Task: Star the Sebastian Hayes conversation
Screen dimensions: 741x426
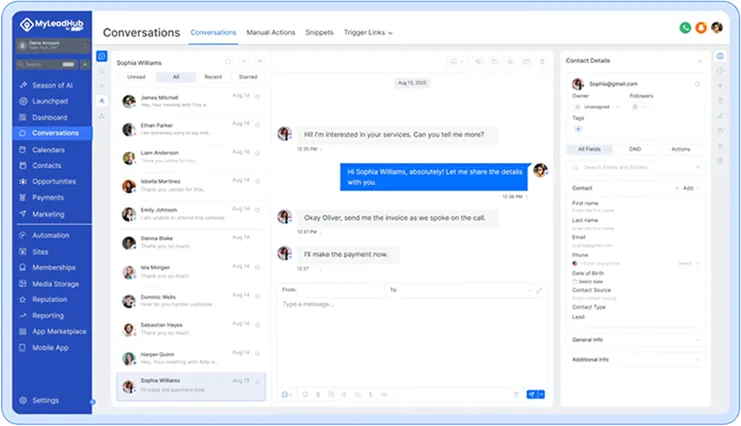Action: click(258, 325)
